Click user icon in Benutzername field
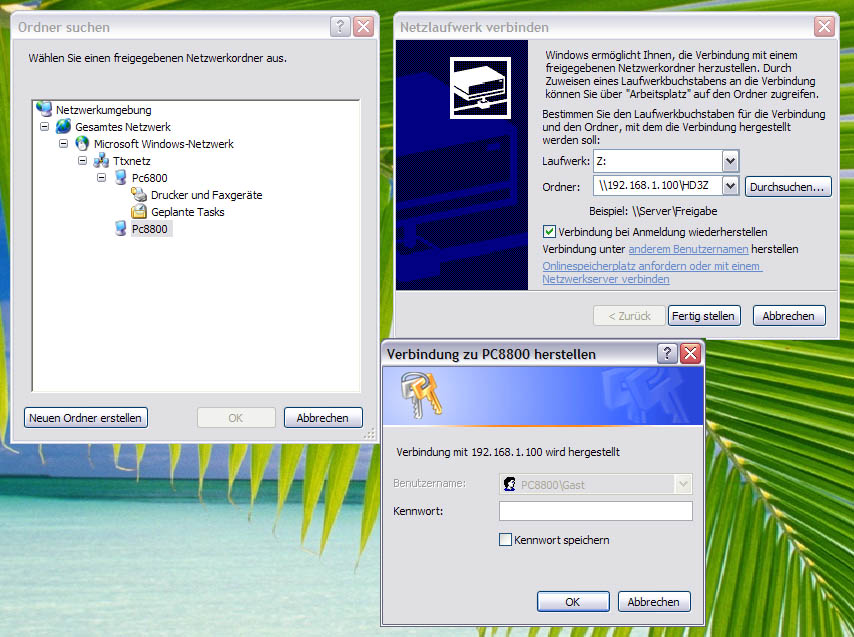854x637 pixels. 509,484
